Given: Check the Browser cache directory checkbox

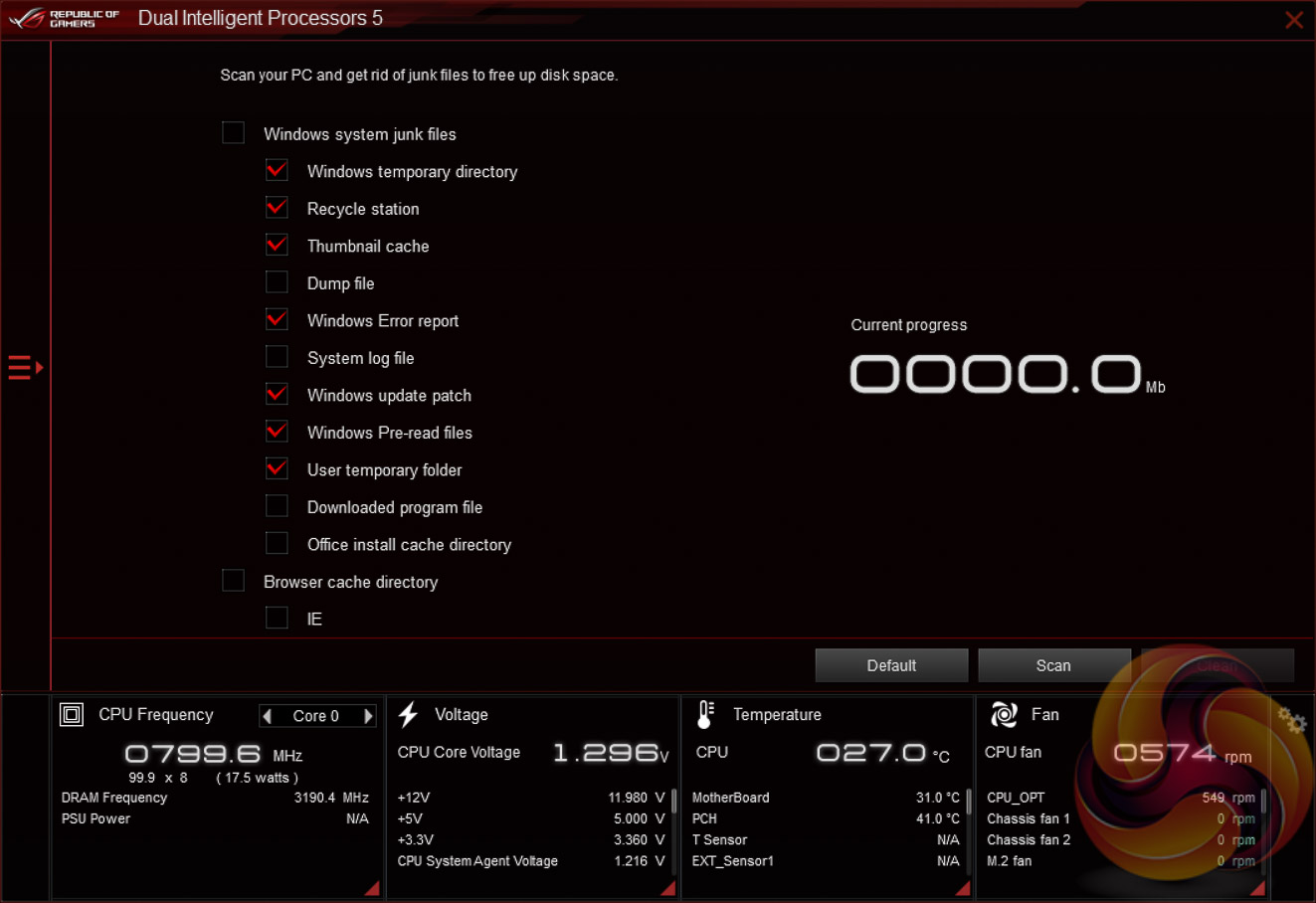Looking at the screenshot, I should [234, 581].
